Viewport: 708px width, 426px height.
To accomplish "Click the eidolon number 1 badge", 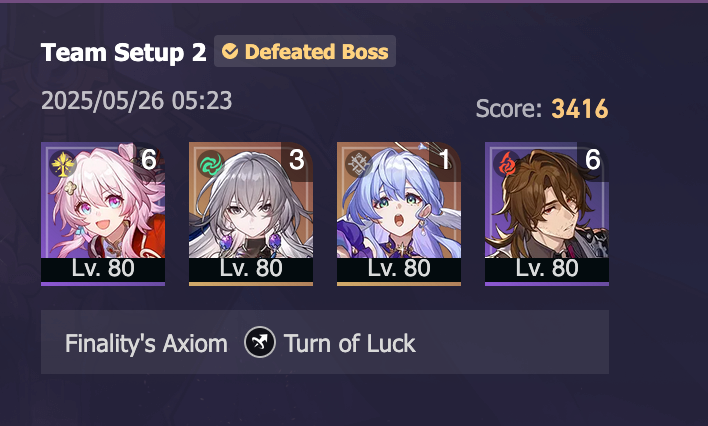I will 445,160.
